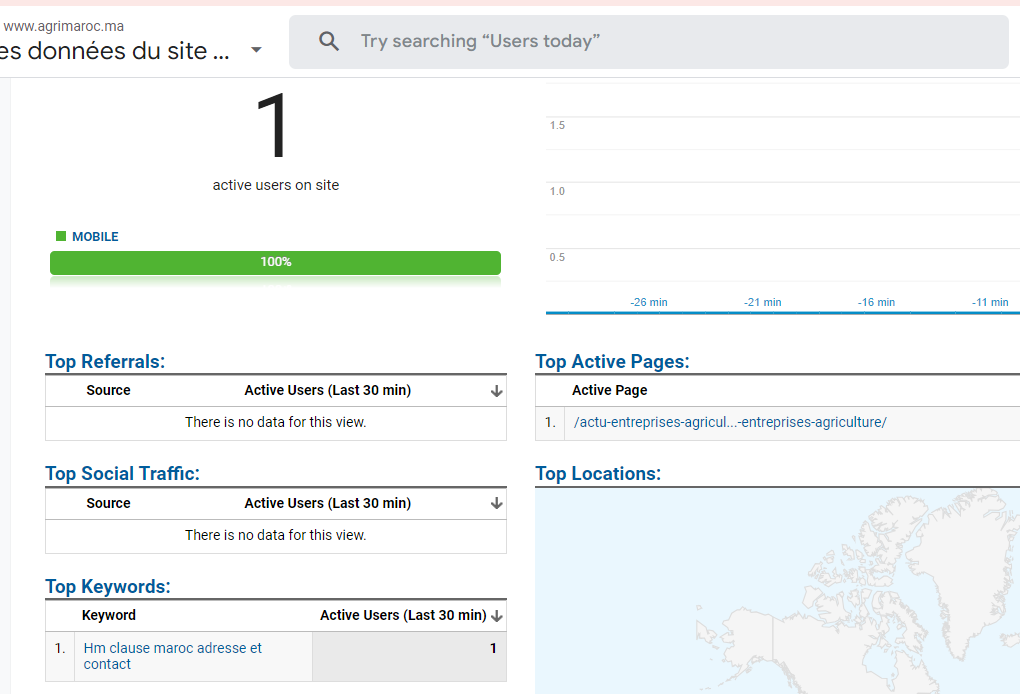Sort Top Social Traffic Active Users arrow
The height and width of the screenshot is (694, 1020).
[x=496, y=503]
